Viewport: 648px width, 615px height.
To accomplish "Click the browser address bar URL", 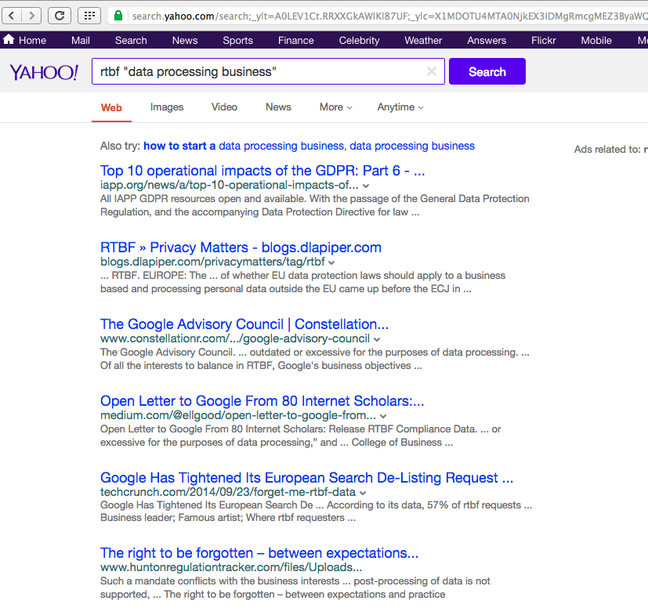I will tap(388, 16).
